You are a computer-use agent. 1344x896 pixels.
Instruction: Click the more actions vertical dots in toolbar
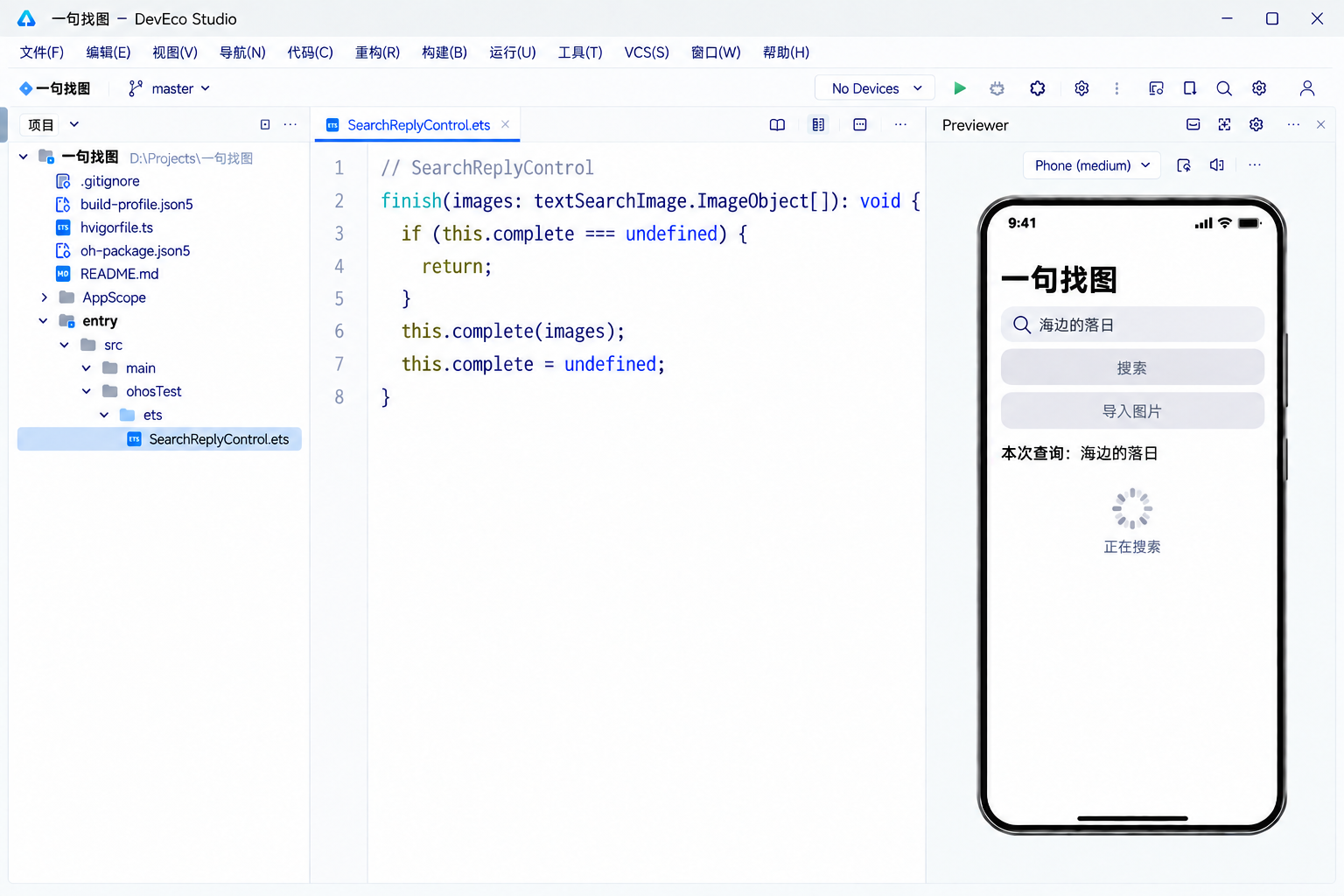[x=1116, y=88]
